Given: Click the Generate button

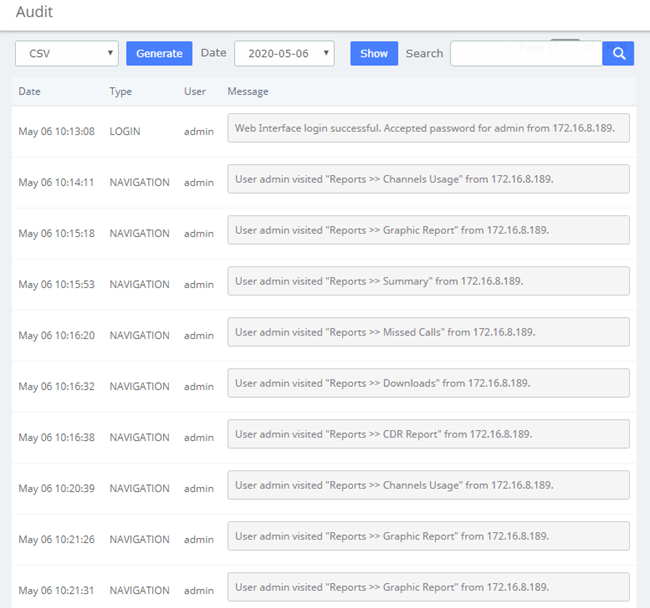Looking at the screenshot, I should click(x=159, y=53).
